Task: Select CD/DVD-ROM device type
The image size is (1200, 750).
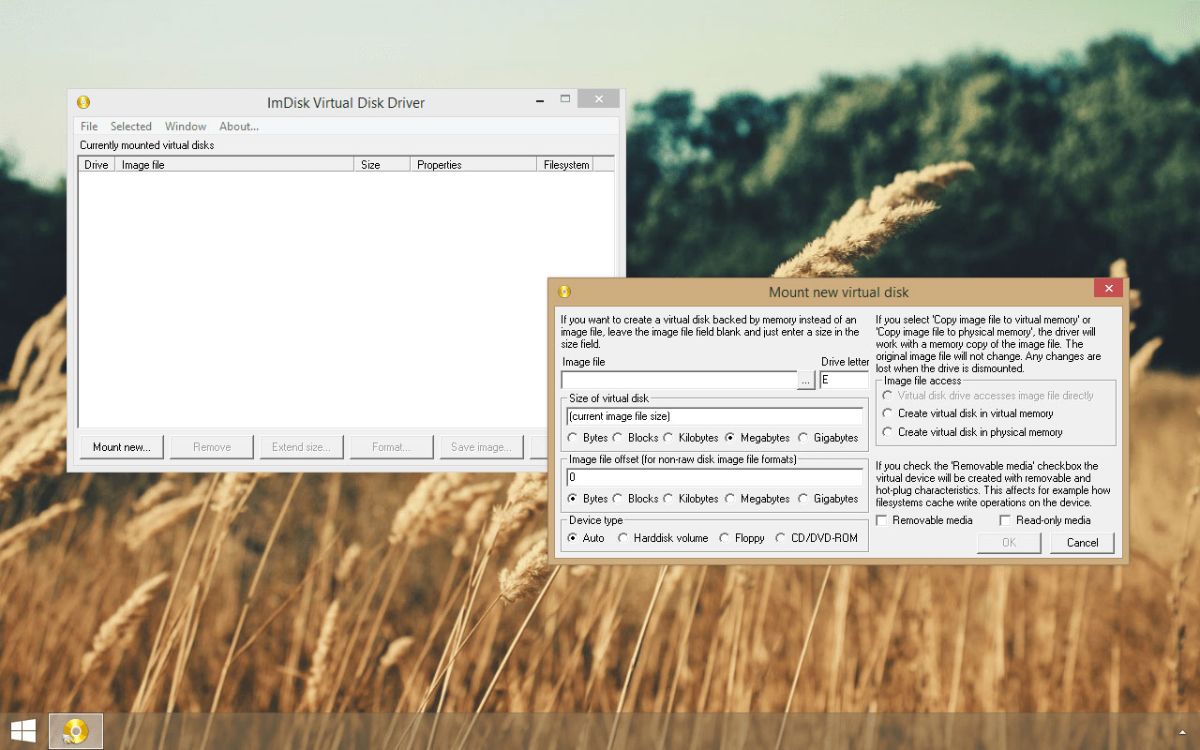Action: click(x=816, y=538)
